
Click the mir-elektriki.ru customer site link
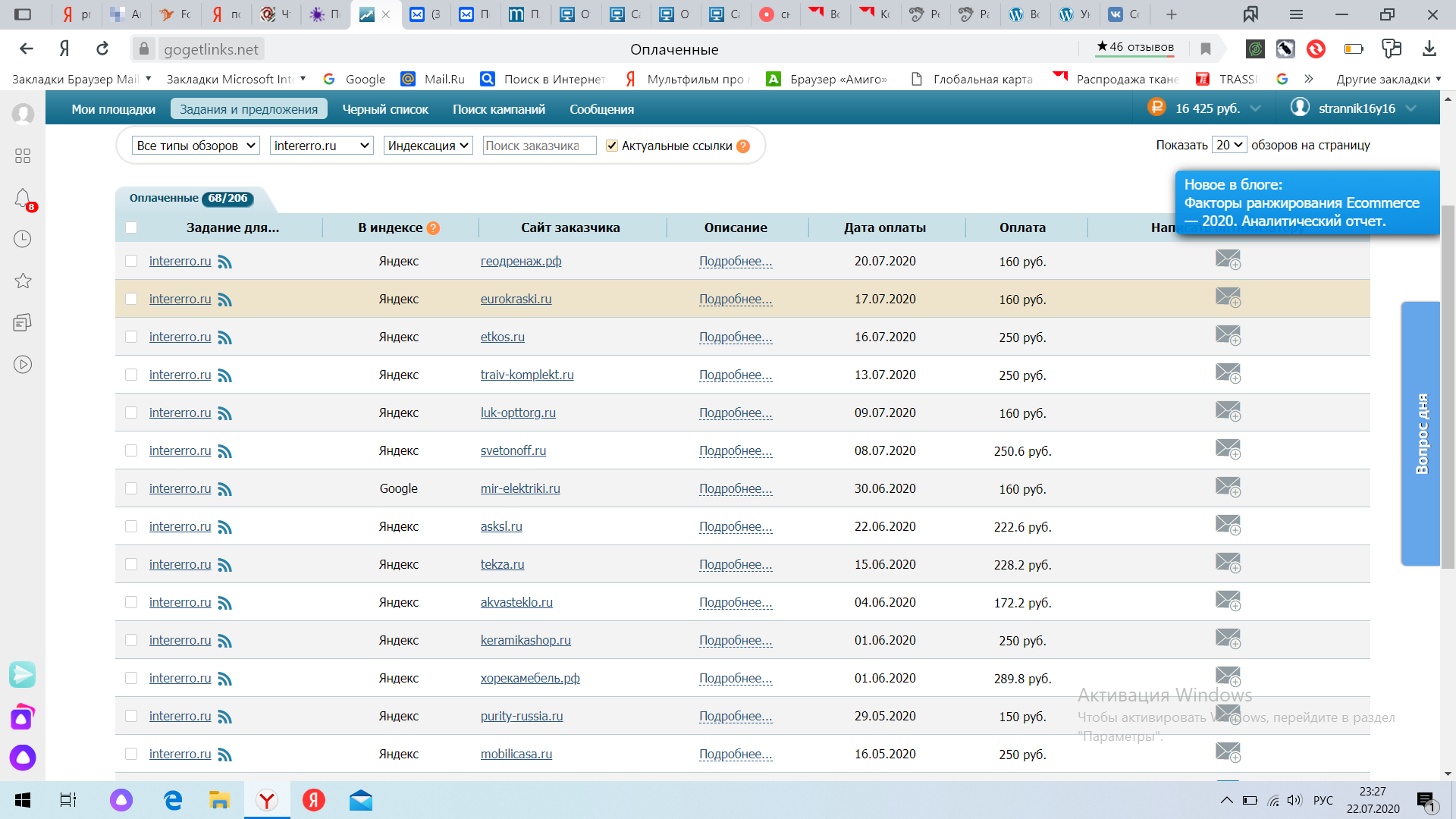[519, 488]
